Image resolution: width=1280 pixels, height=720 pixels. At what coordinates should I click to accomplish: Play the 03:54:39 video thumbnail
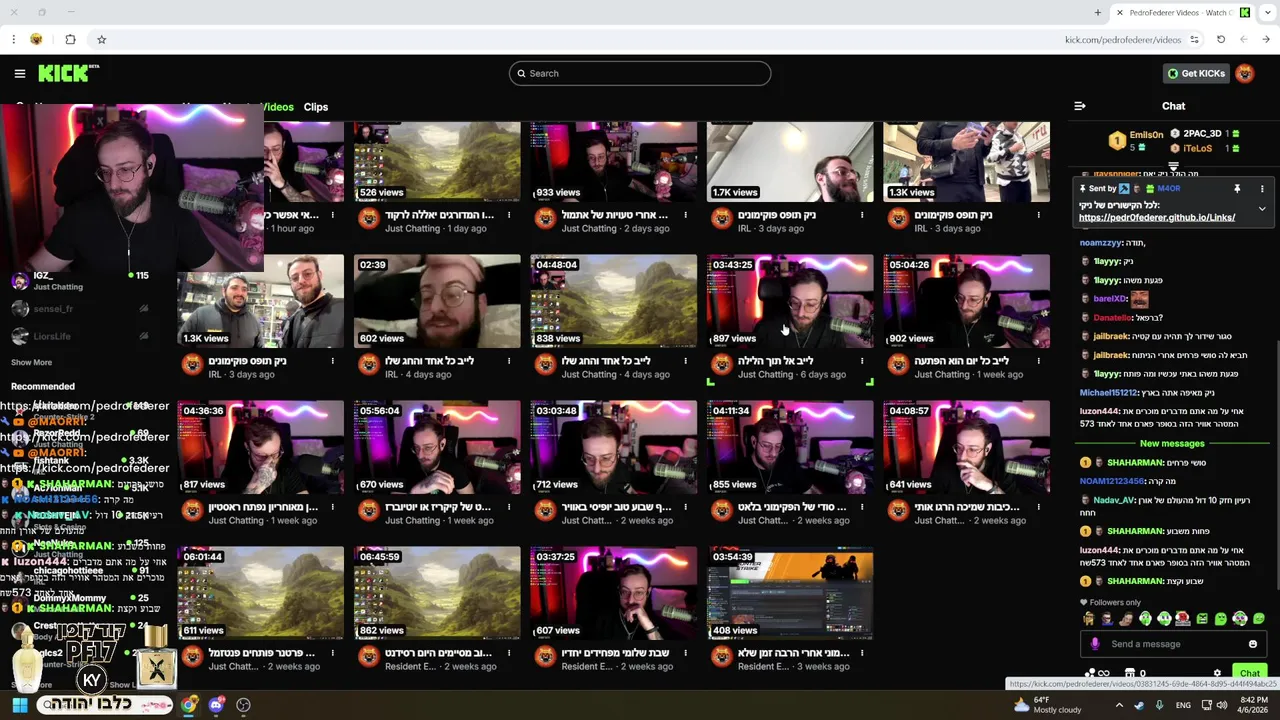[790, 593]
